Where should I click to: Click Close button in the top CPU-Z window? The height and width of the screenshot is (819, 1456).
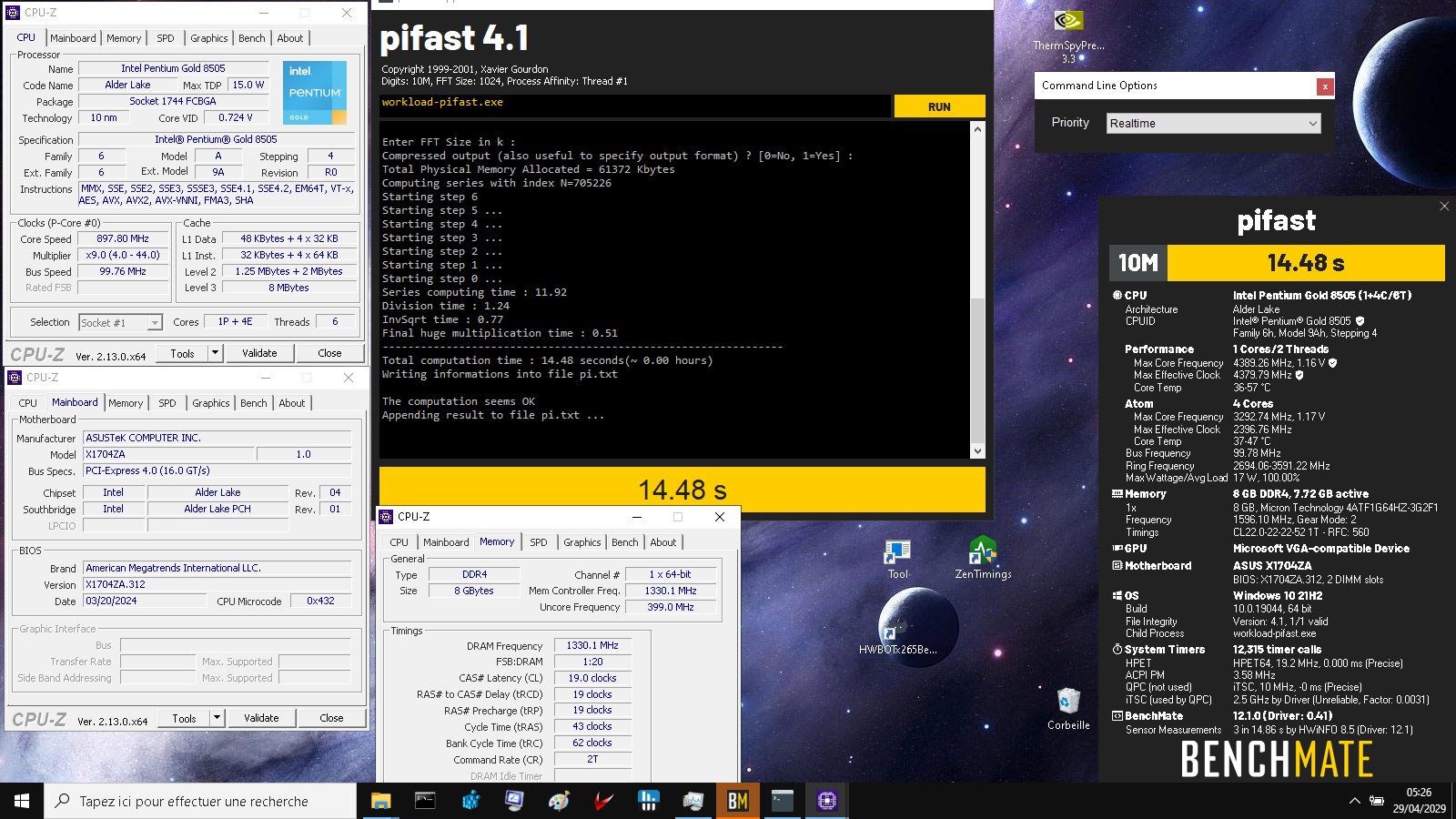point(329,353)
